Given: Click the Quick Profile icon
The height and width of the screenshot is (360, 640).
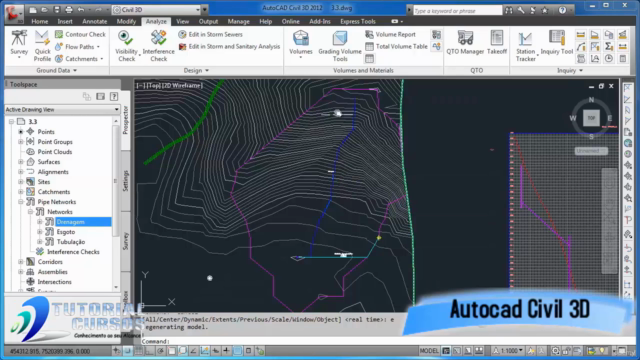Looking at the screenshot, I should 42,46.
